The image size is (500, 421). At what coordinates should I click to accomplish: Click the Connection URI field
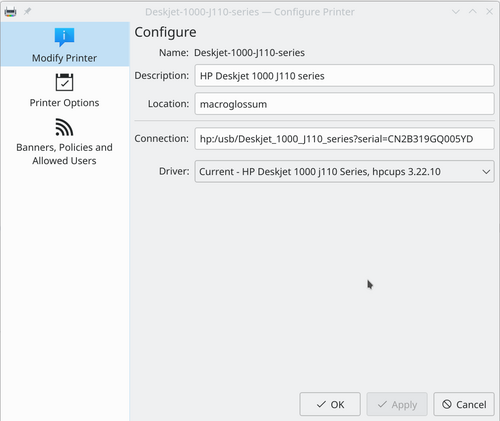pyautogui.click(x=344, y=139)
